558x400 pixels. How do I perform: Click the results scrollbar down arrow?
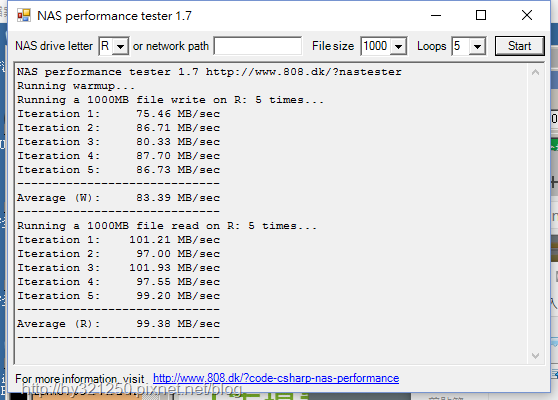pyautogui.click(x=535, y=356)
